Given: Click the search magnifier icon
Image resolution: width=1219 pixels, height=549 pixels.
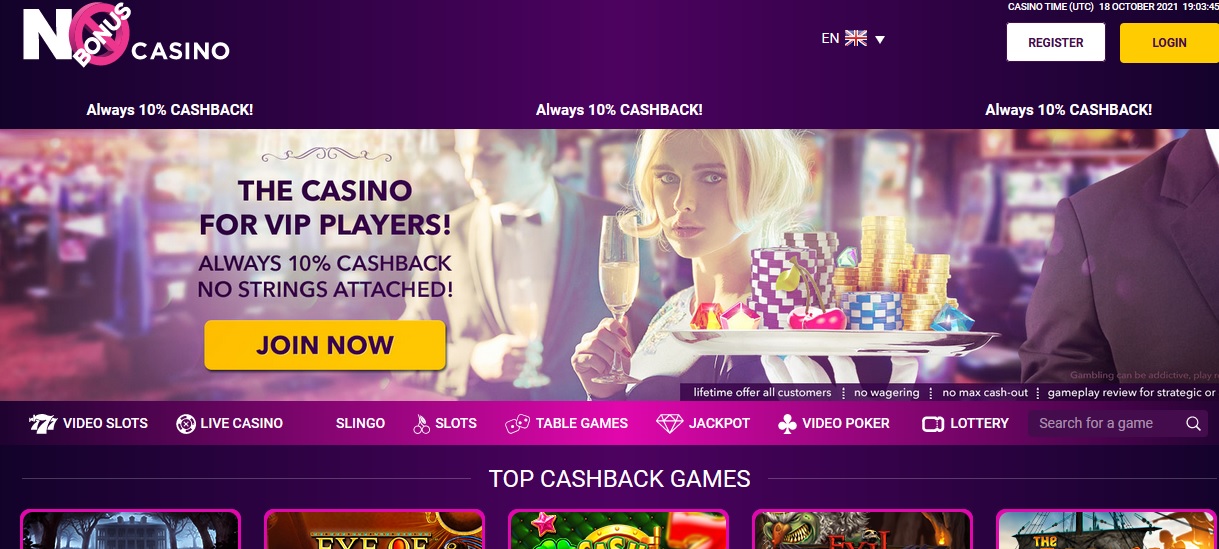Looking at the screenshot, I should pos(1193,424).
